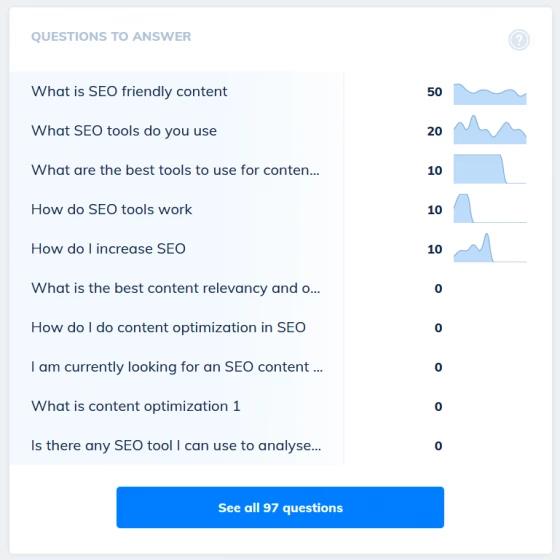Viewport: 560px width, 560px height.
Task: Click the 'See all 97 questions' button
Action: point(280,507)
